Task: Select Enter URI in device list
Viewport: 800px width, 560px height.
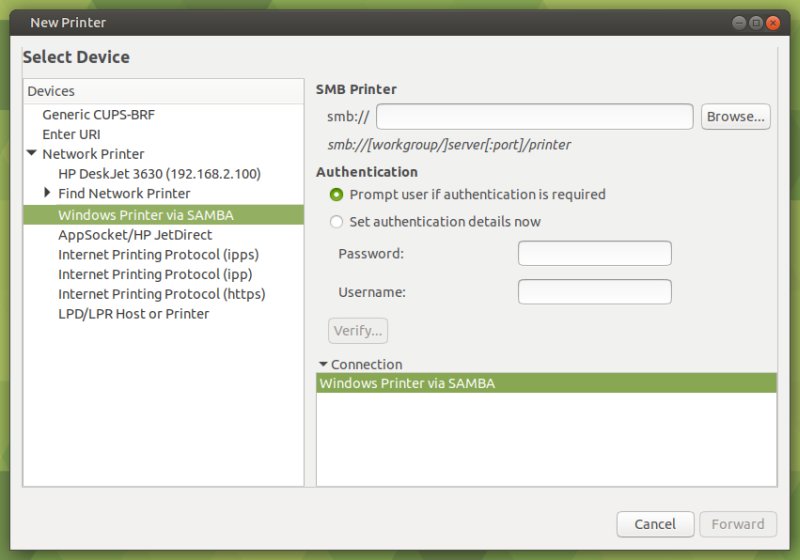Action: (x=71, y=134)
